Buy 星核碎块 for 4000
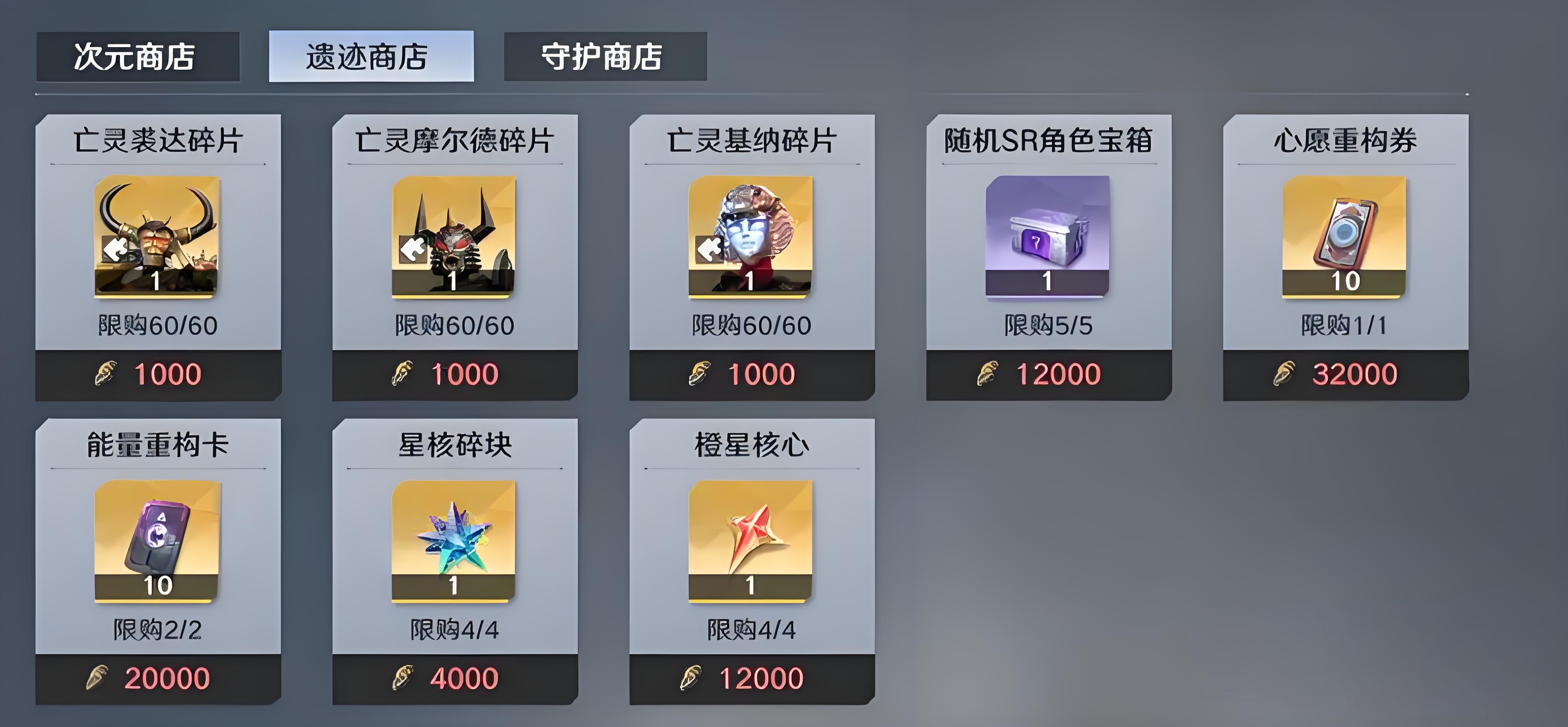 (455, 679)
